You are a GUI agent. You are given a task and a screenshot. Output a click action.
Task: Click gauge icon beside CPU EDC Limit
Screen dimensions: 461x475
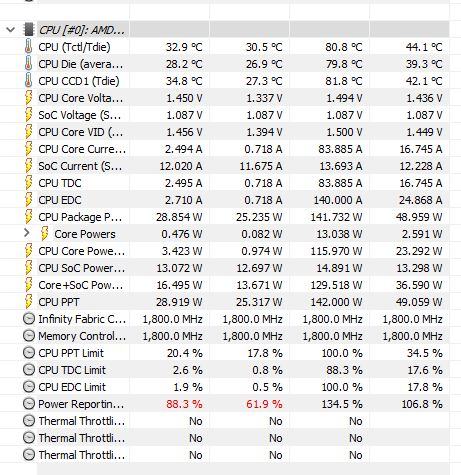click(29, 387)
